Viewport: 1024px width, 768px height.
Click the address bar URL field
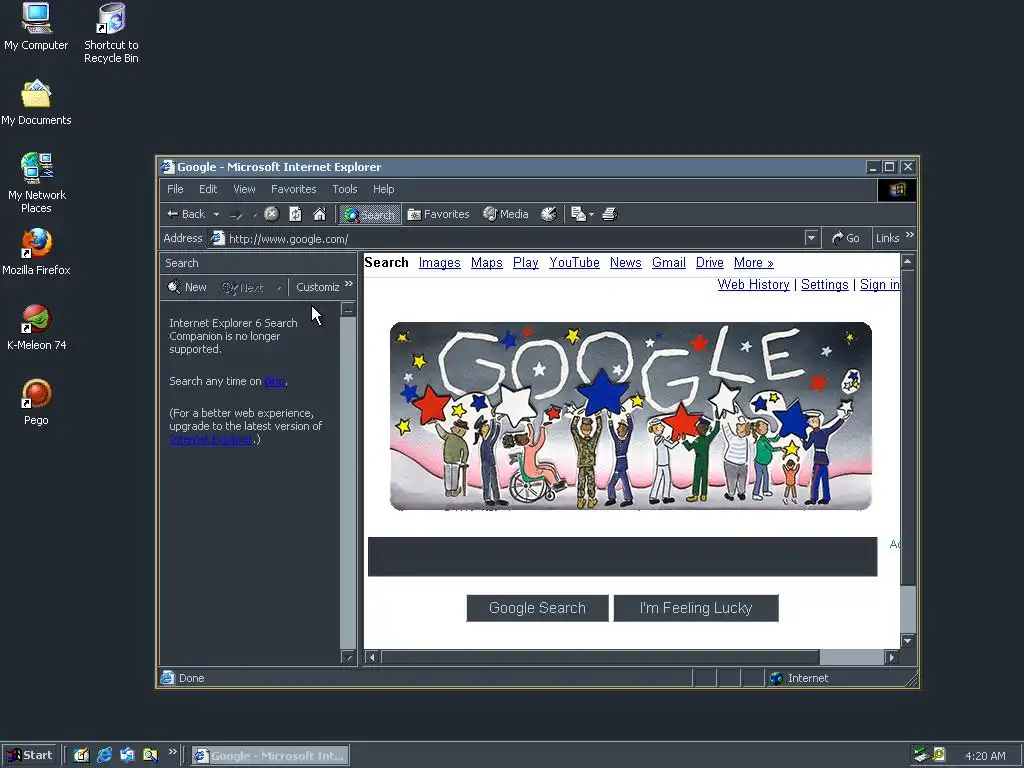[515, 239]
